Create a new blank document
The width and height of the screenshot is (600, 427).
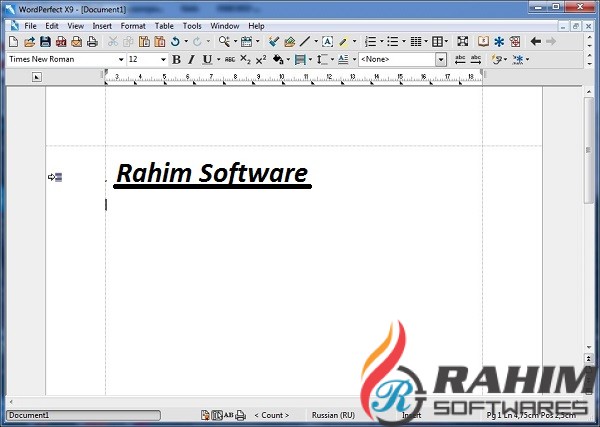tap(13, 41)
